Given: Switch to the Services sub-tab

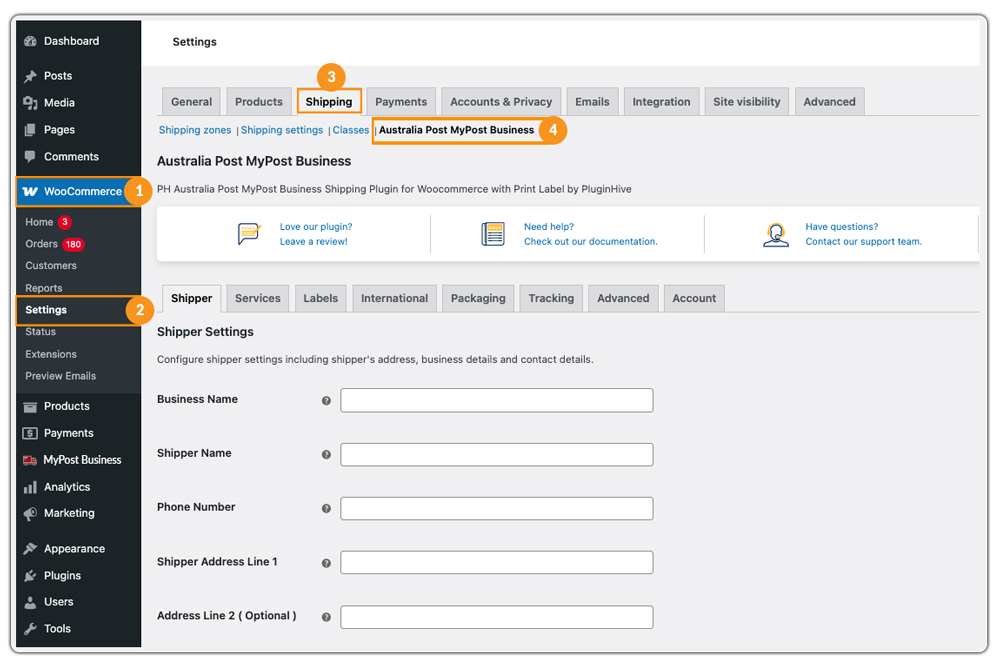Looking at the screenshot, I should pyautogui.click(x=258, y=298).
